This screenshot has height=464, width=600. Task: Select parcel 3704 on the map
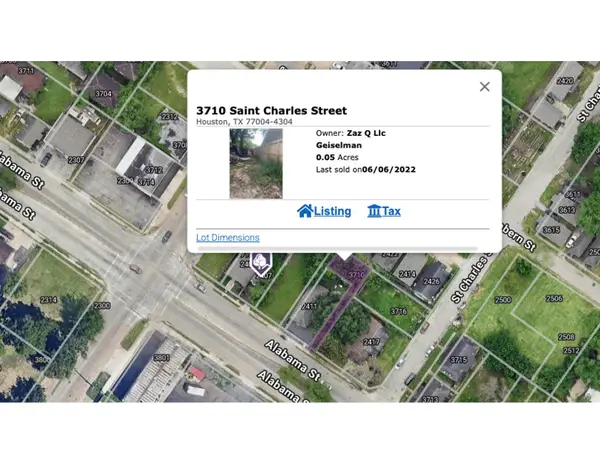tap(103, 93)
